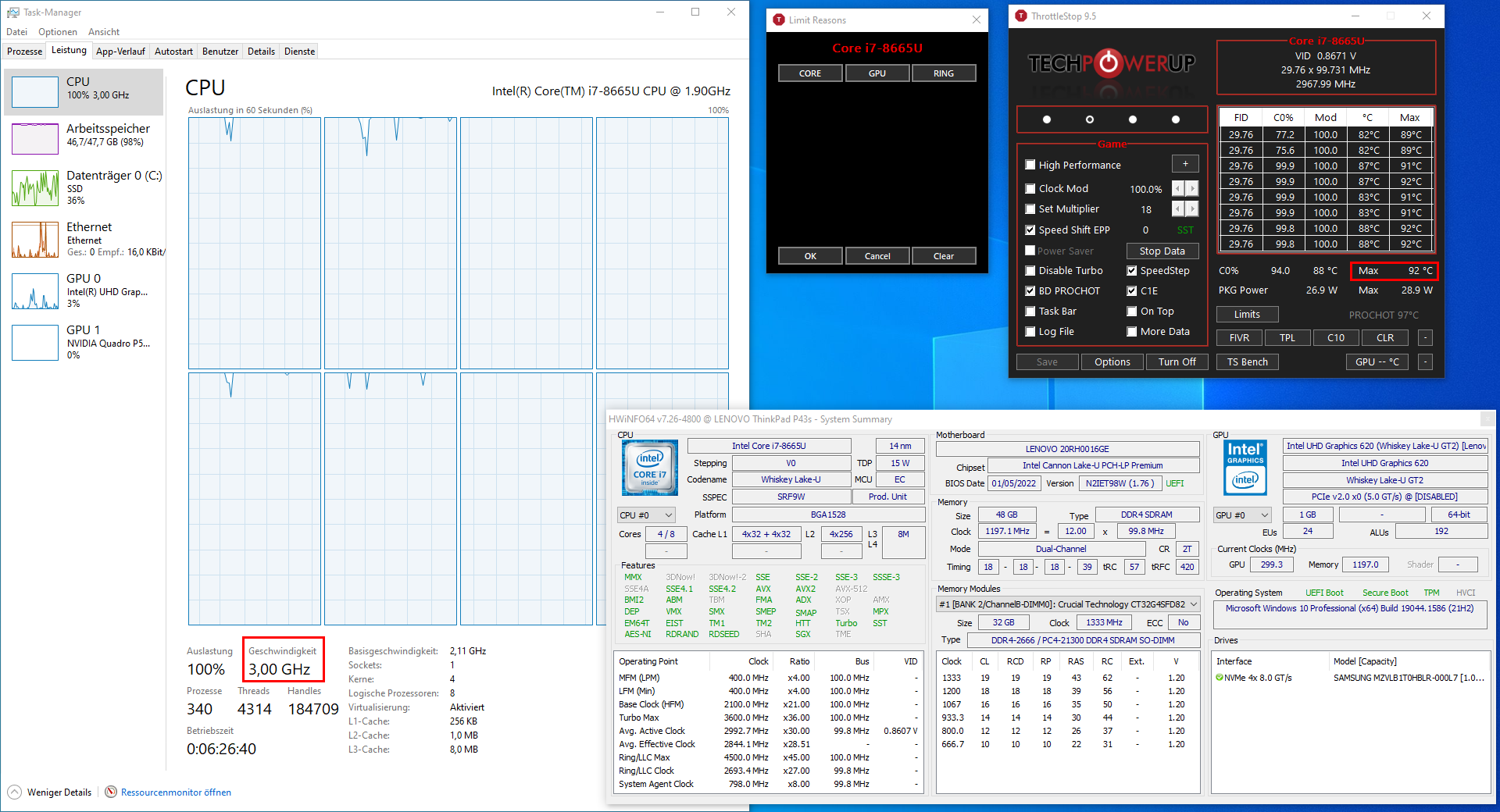This screenshot has height=812, width=1500.
Task: Select the Ethernet graph thumbnail
Action: coord(35,240)
